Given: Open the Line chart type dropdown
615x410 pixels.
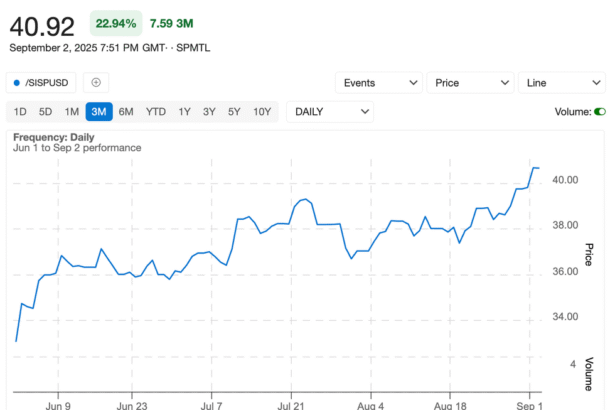Looking at the screenshot, I should [561, 83].
